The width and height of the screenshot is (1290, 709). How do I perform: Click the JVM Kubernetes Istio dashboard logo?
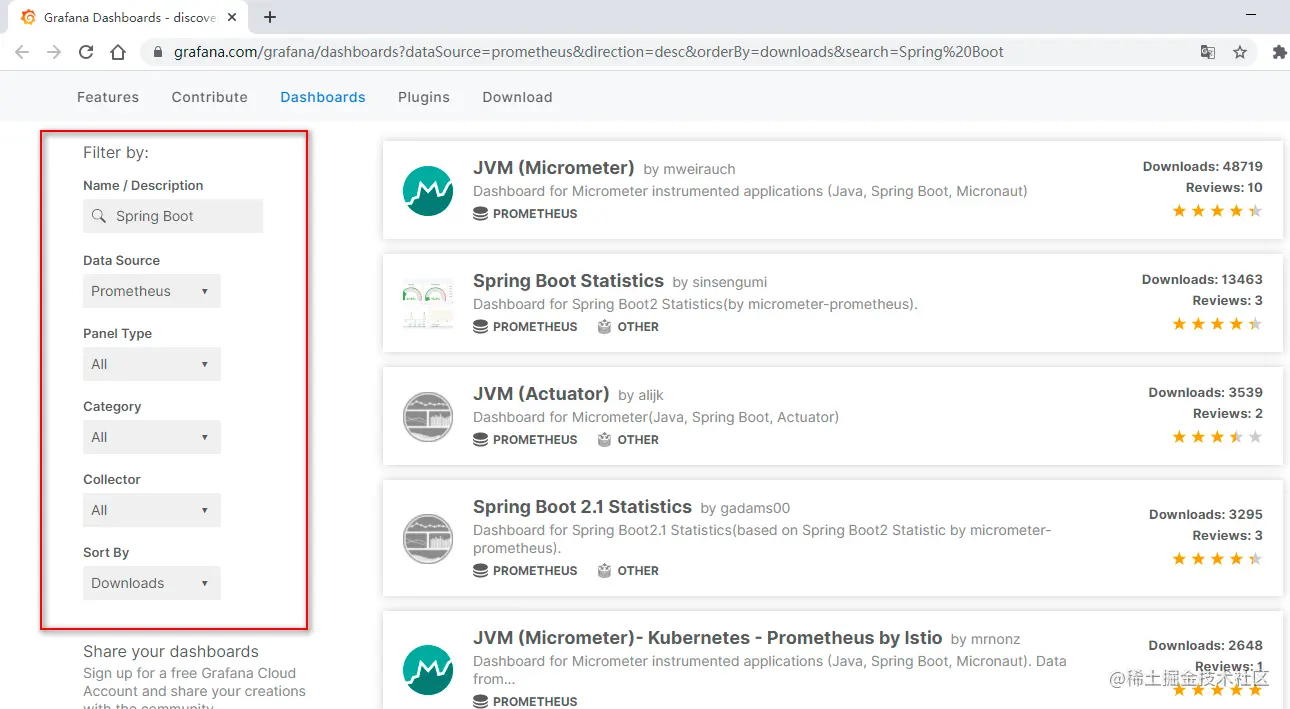pyautogui.click(x=428, y=669)
